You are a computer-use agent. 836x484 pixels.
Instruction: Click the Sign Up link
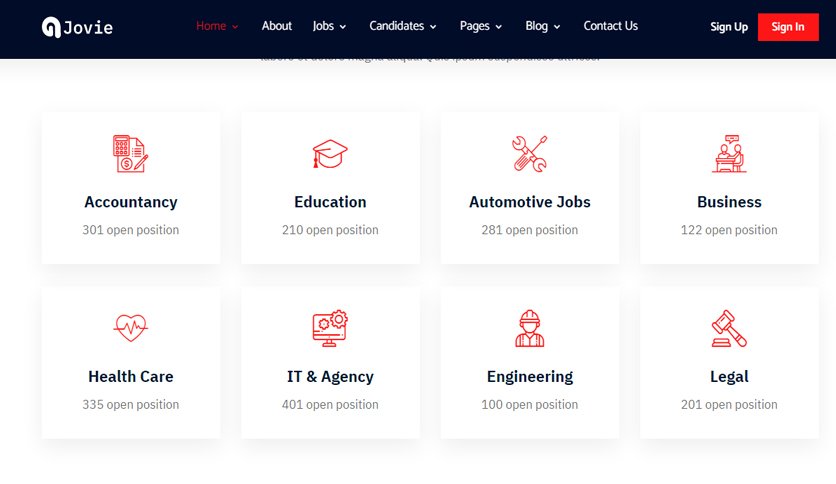(729, 27)
